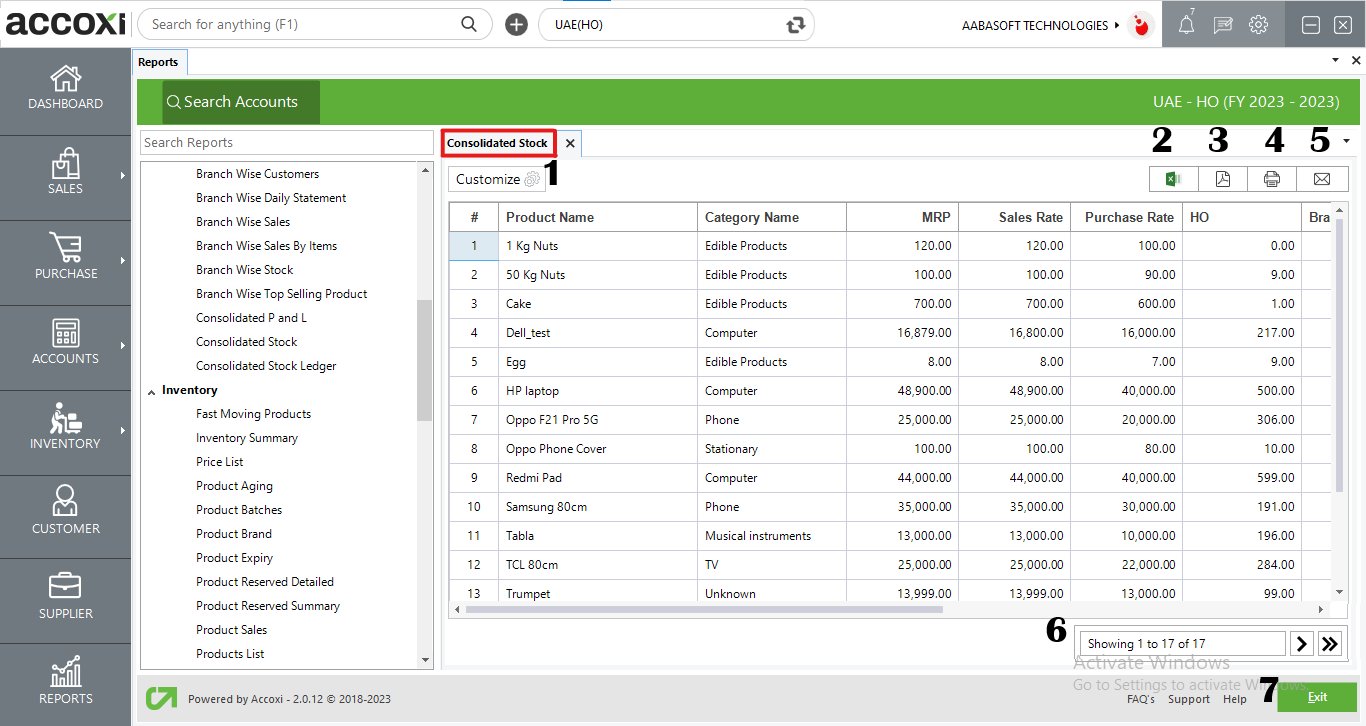Switch to Consolidated Stock tab
Viewport: 1366px width, 726px height.
pyautogui.click(x=497, y=143)
